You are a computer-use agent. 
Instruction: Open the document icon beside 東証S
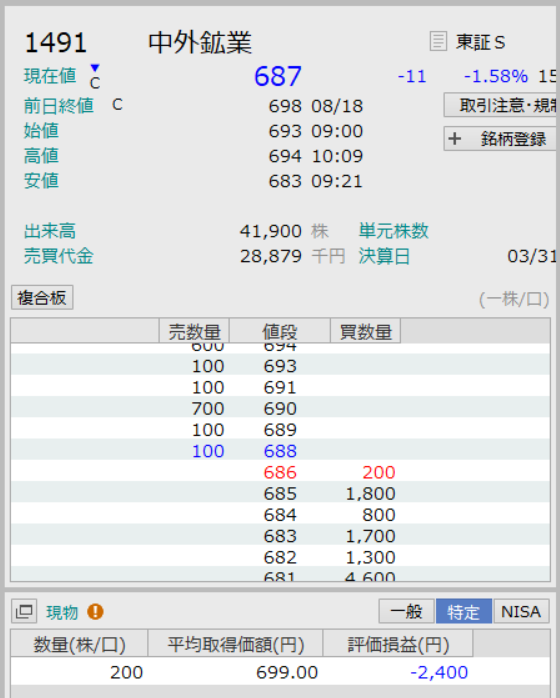tap(438, 41)
